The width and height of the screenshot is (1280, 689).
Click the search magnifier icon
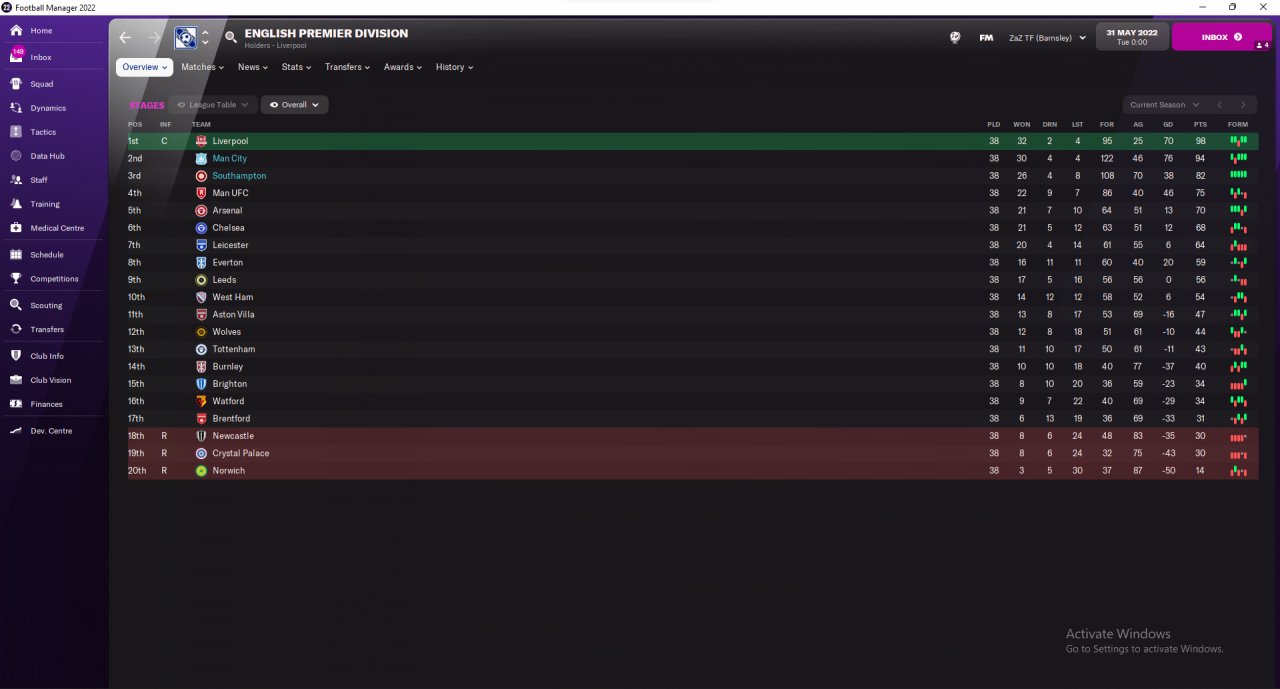(231, 37)
